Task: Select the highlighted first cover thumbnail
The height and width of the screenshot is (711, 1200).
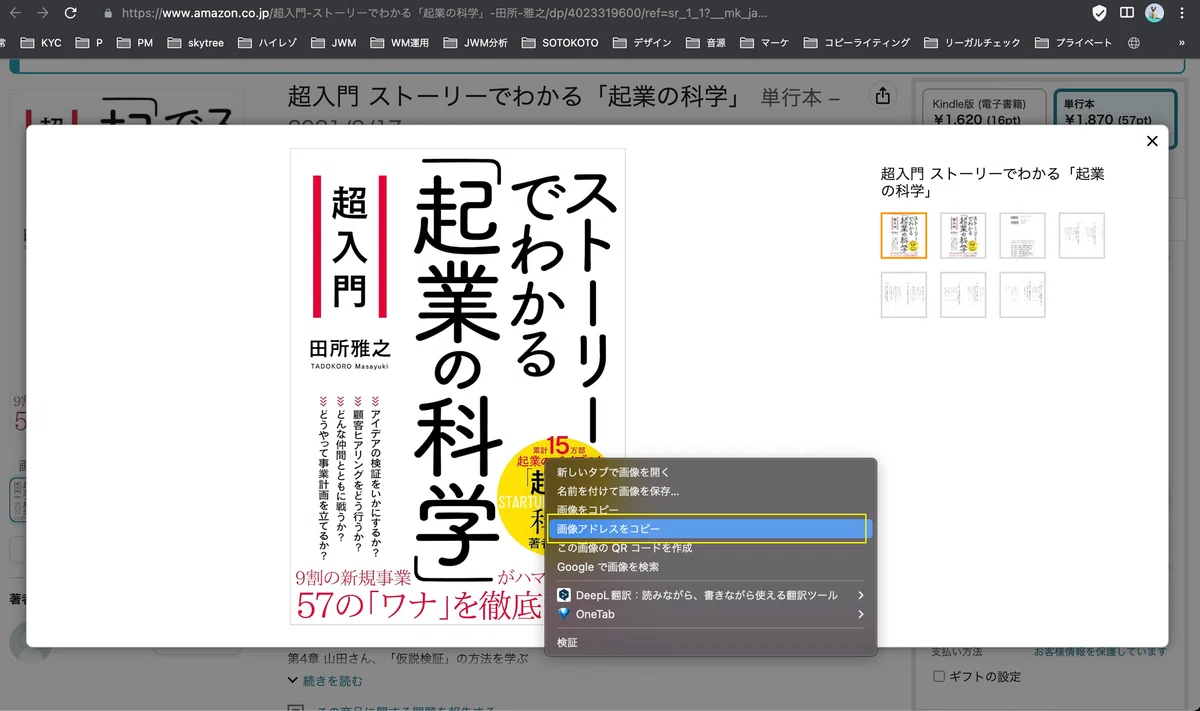Action: (903, 235)
